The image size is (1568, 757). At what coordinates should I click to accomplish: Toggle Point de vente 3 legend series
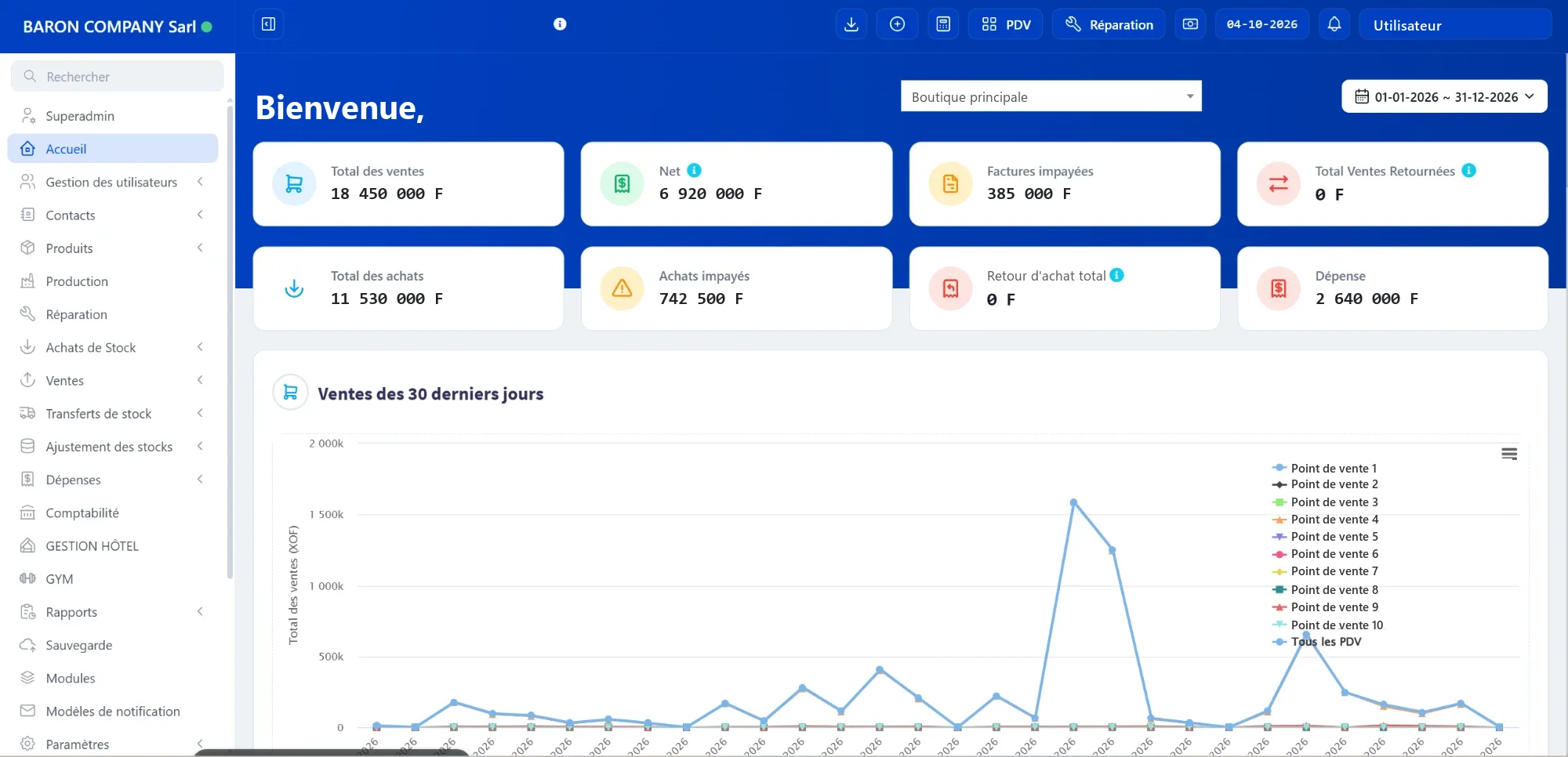(1325, 502)
